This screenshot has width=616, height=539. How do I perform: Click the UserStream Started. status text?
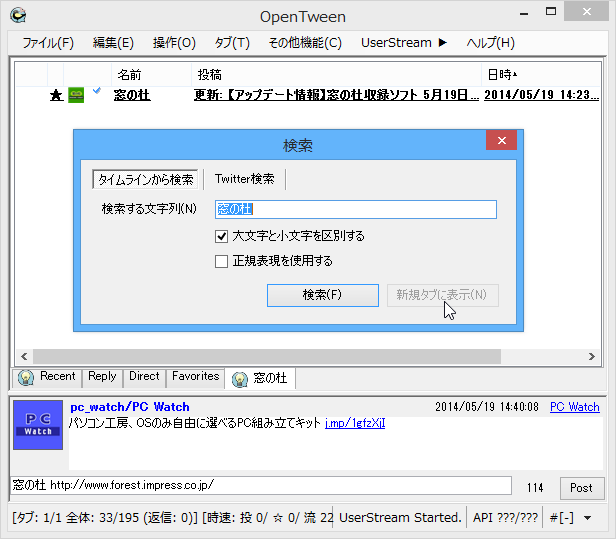400,518
